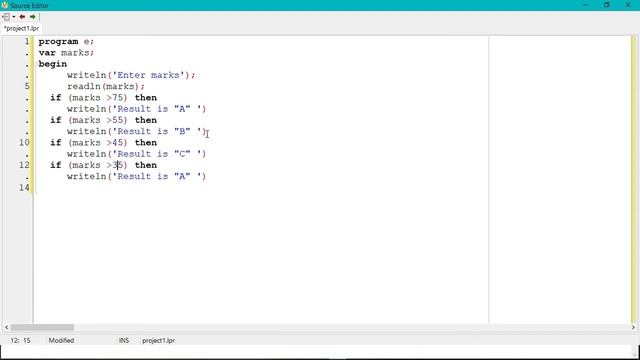
Task: Minimize the Source Editor window
Action: (586, 5)
